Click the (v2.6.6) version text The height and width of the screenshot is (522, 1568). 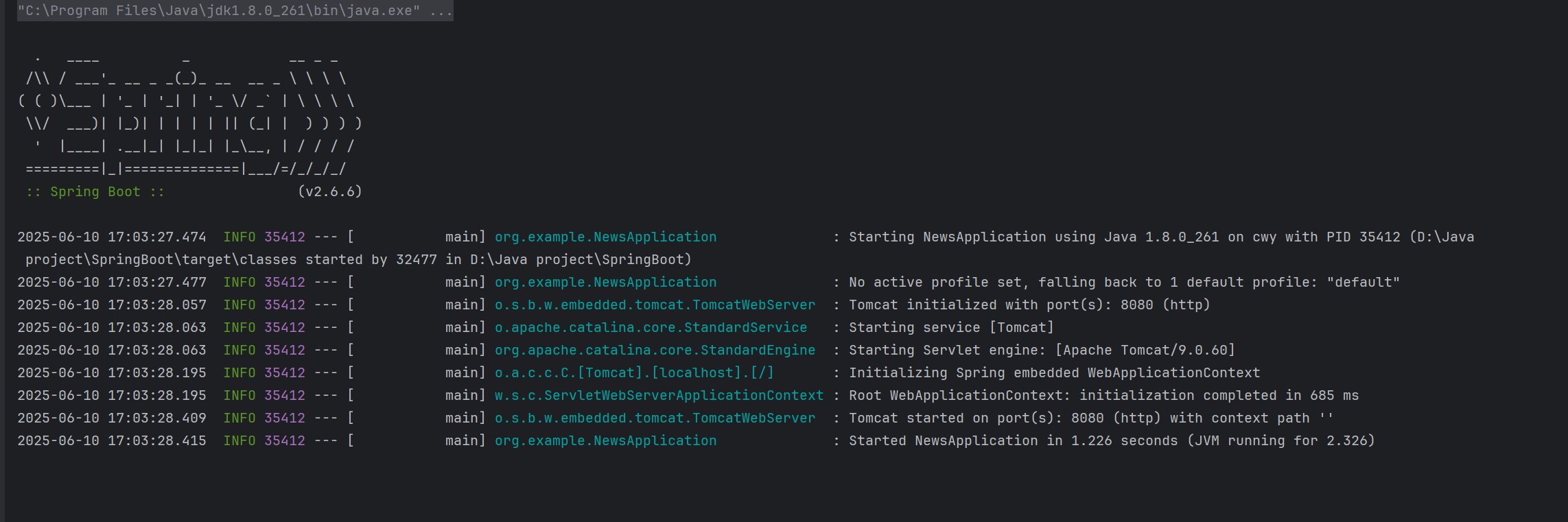(x=330, y=191)
